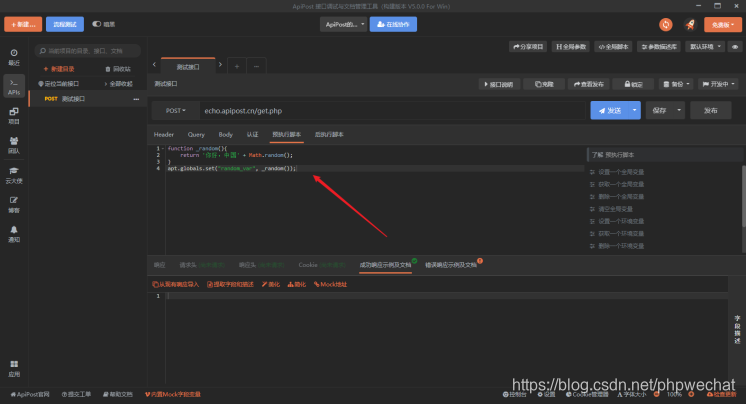Screen dimensions: 746x404
Task: Click the 分享项目 share project button
Action: pos(528,47)
